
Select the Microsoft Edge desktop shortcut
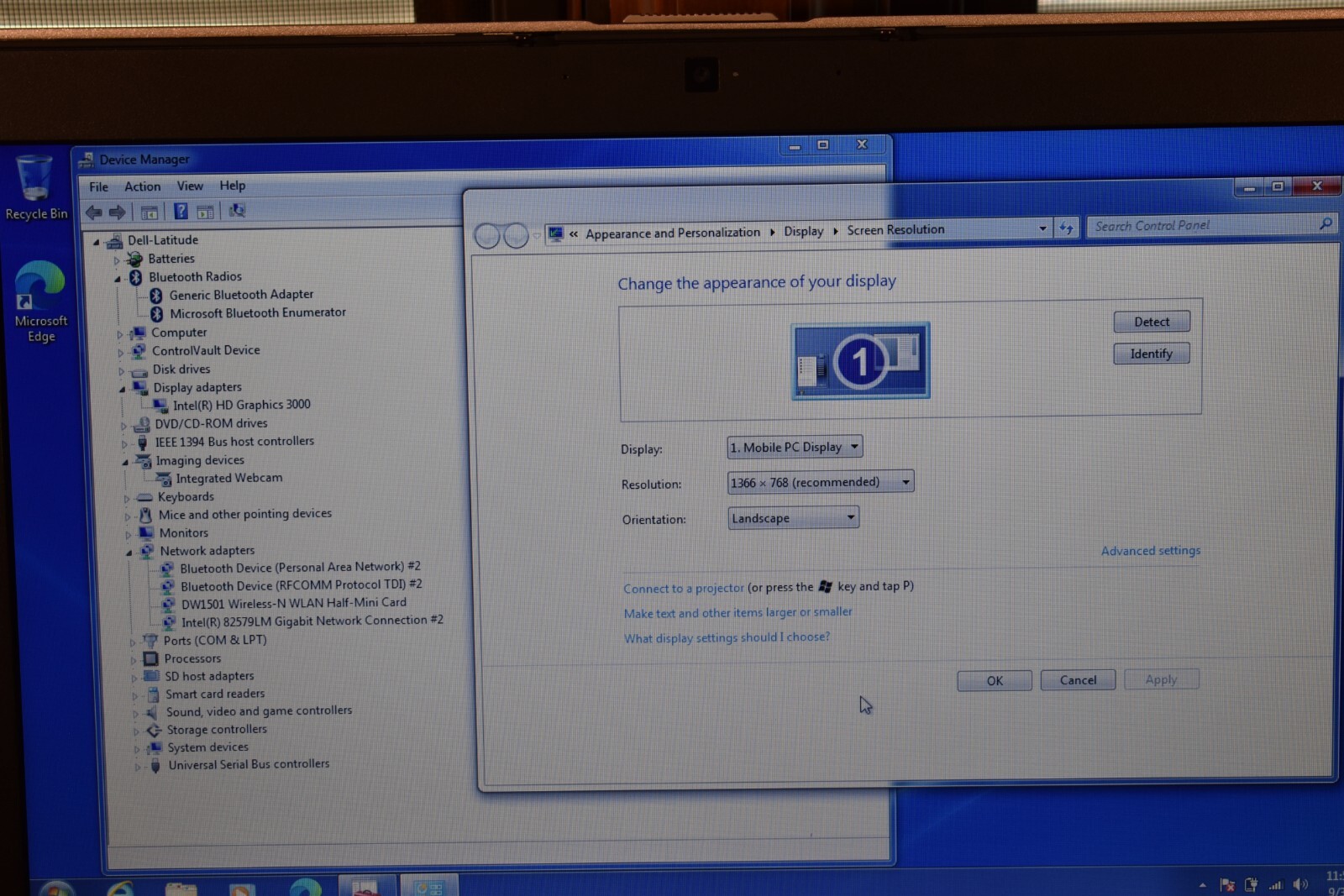(39, 302)
